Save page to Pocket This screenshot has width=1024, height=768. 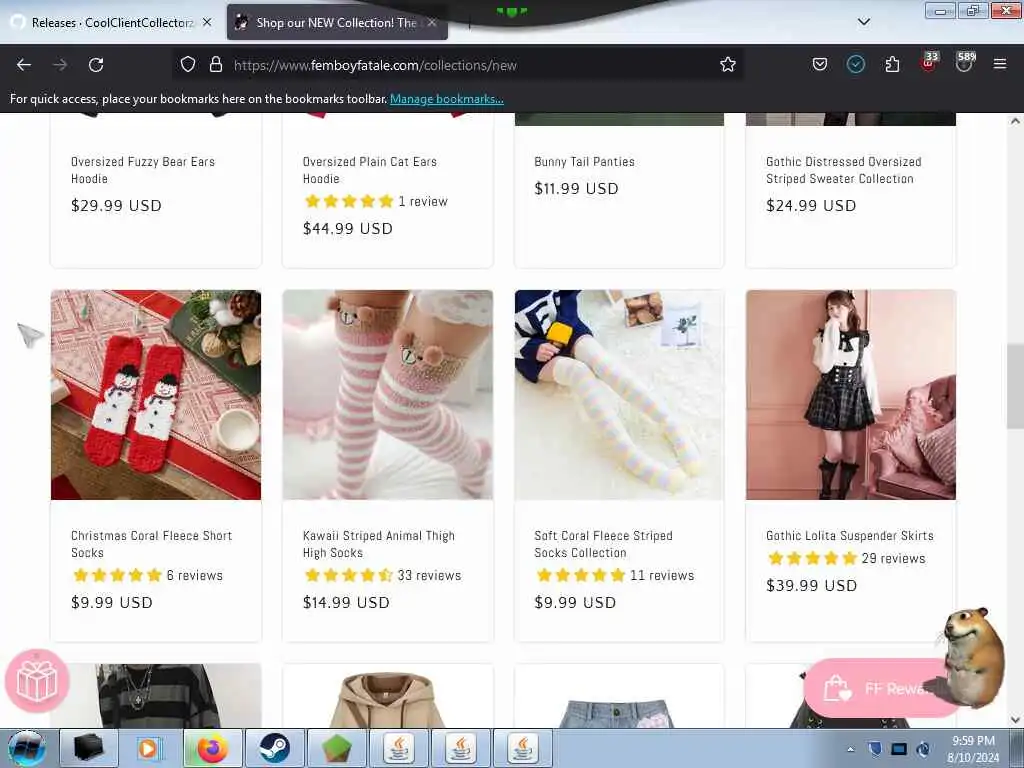[x=820, y=64]
